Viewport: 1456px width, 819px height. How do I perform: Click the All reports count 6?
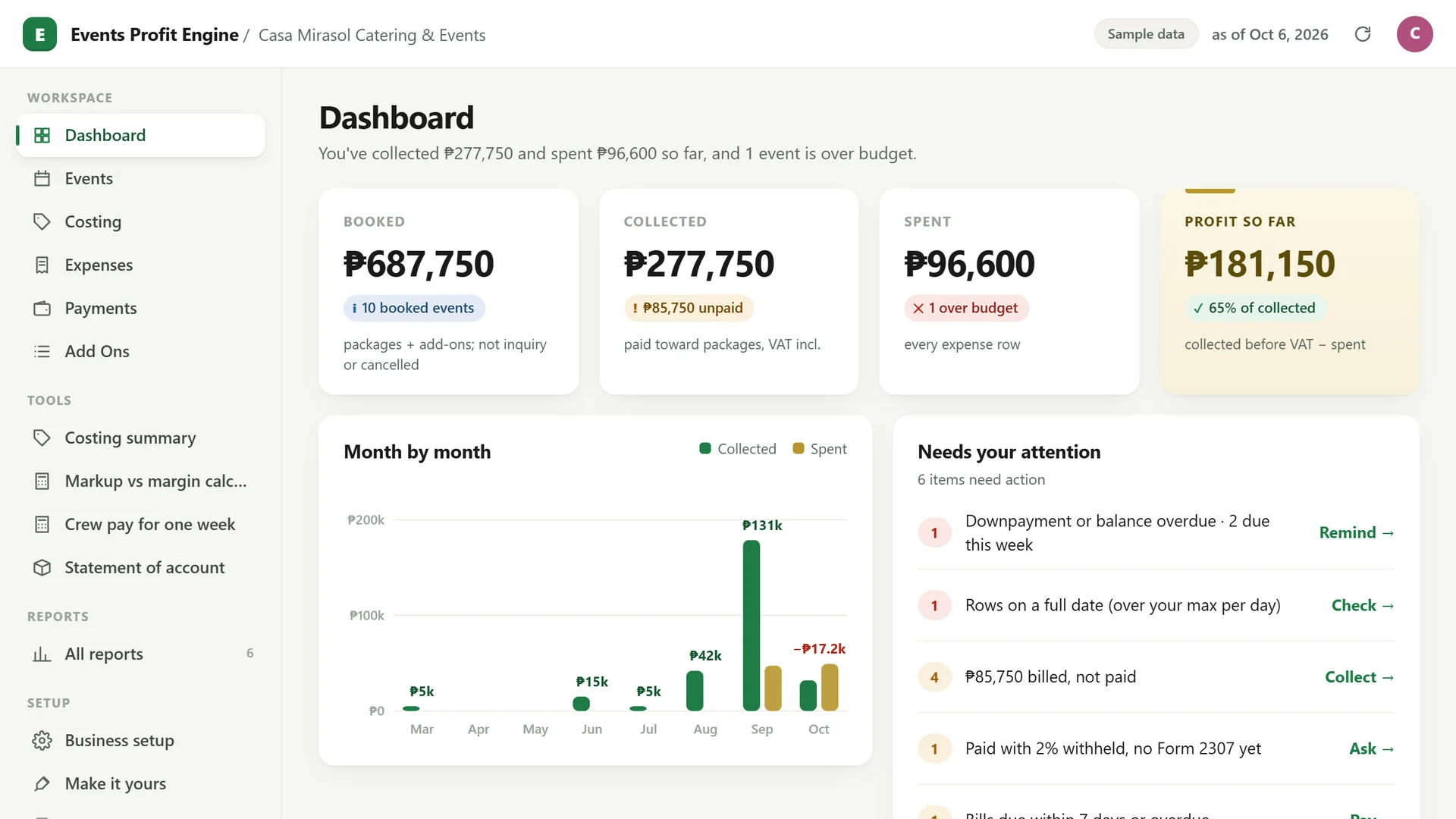coord(250,653)
